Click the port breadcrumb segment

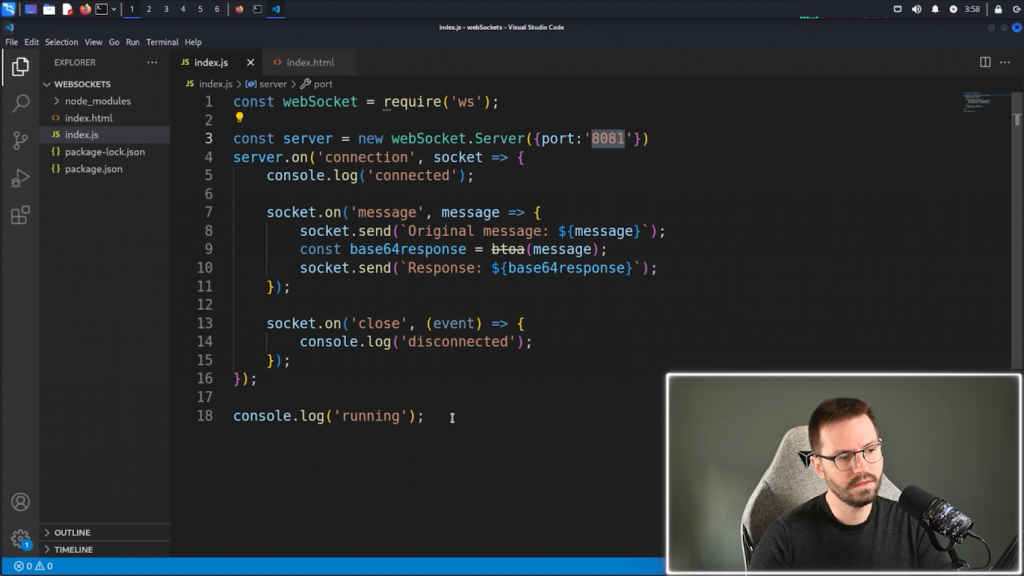[x=317, y=84]
